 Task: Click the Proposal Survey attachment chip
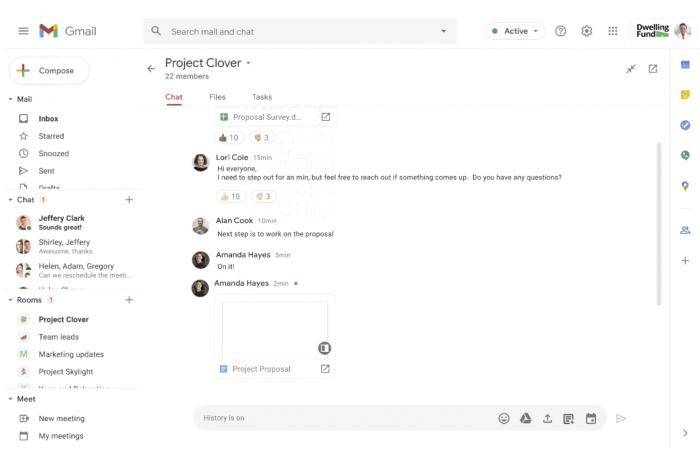[x=275, y=117]
